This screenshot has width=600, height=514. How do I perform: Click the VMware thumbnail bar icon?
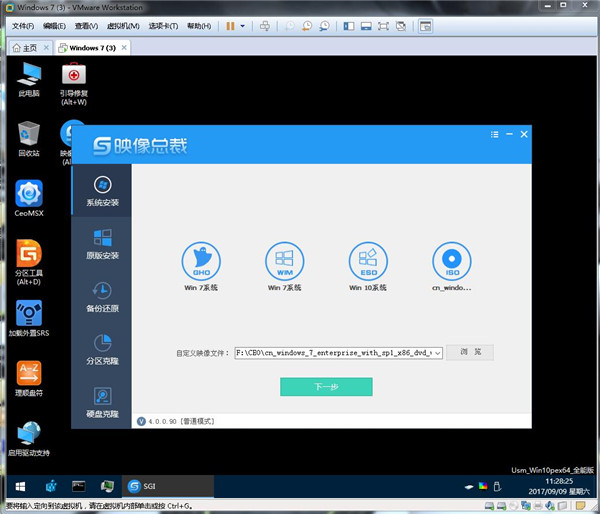coord(366,26)
